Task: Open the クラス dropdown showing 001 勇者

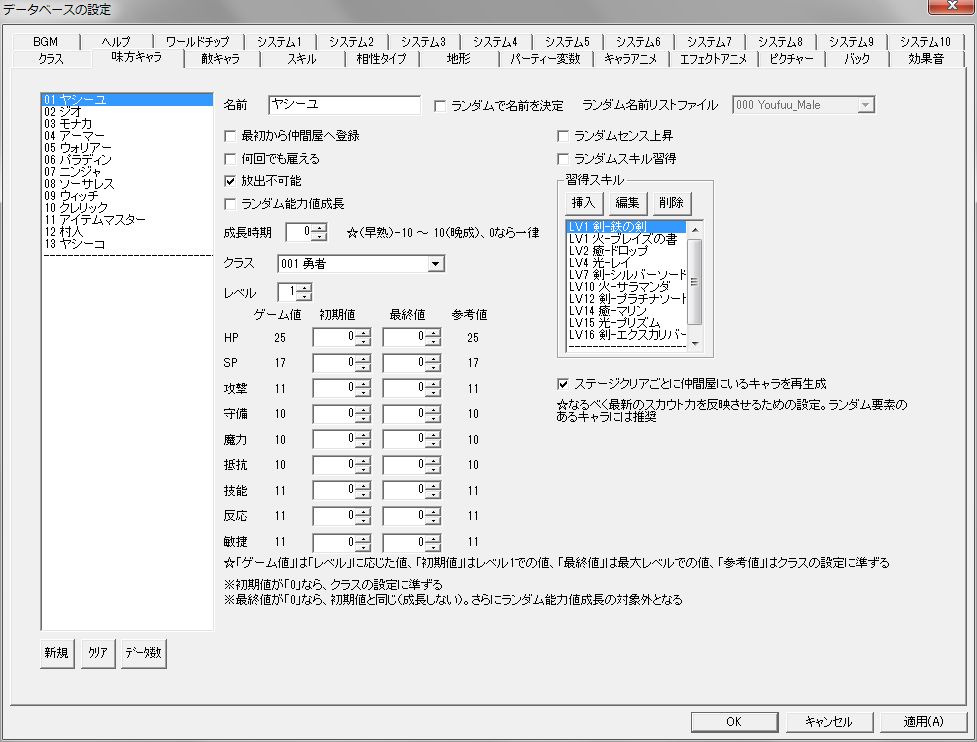Action: [x=361, y=264]
